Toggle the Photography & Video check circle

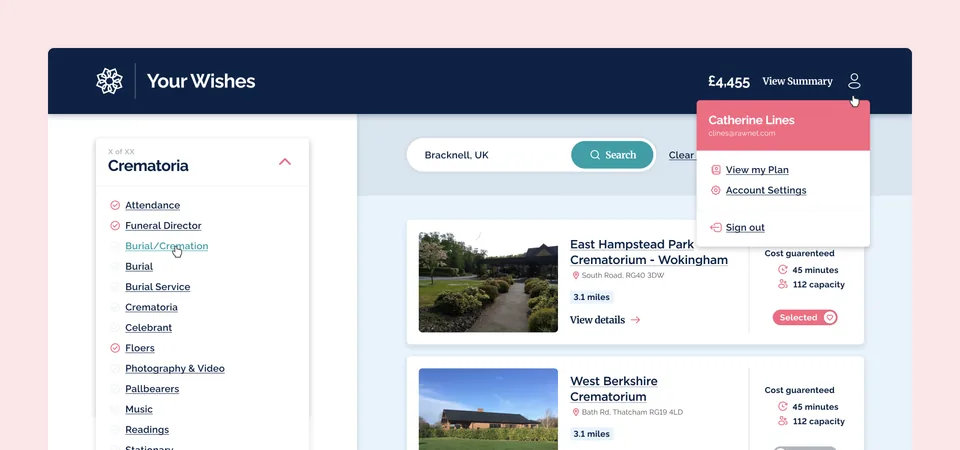[x=114, y=369]
